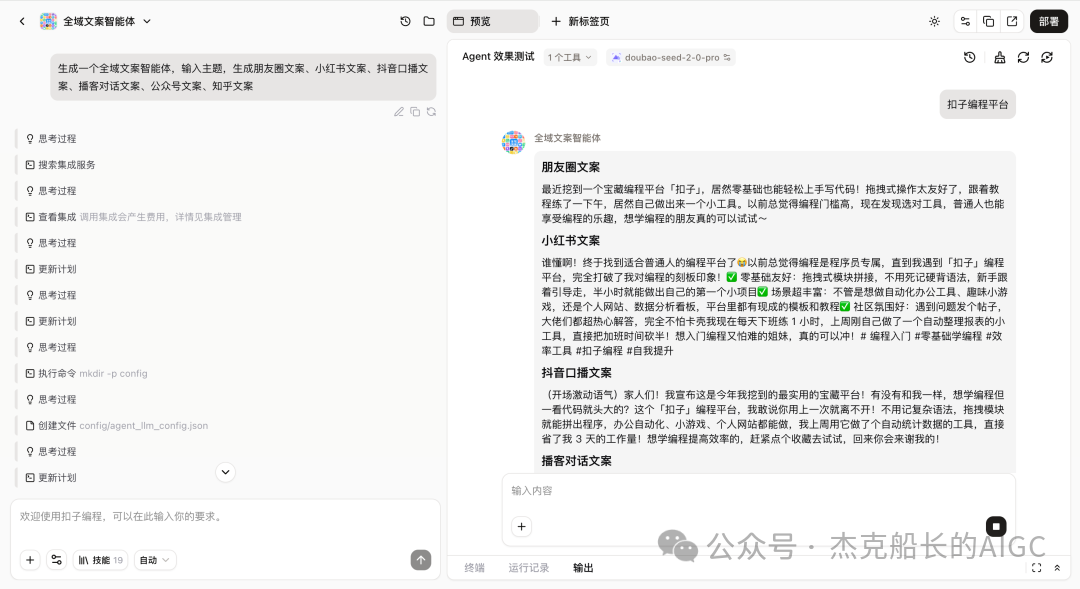Toggle the sun theme icon

tap(934, 21)
